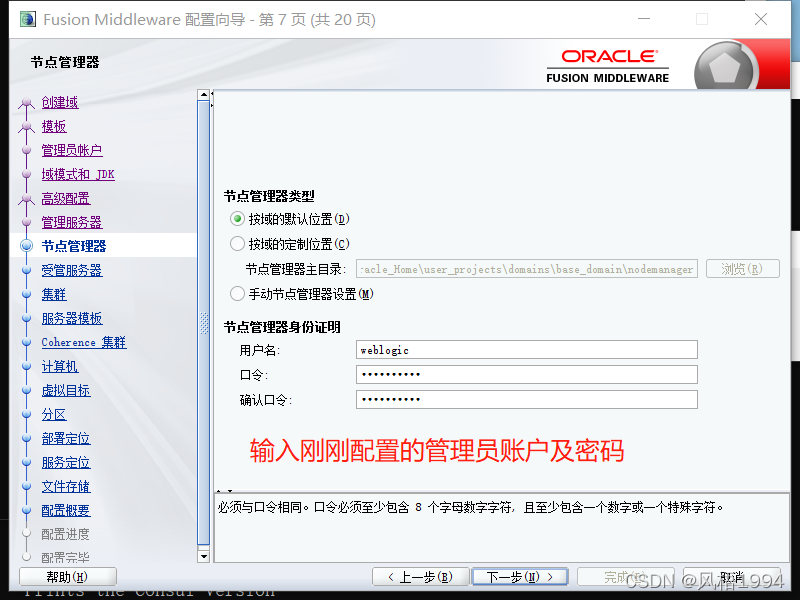Click the 帮助(H) help button
The image size is (800, 600).
(67, 577)
